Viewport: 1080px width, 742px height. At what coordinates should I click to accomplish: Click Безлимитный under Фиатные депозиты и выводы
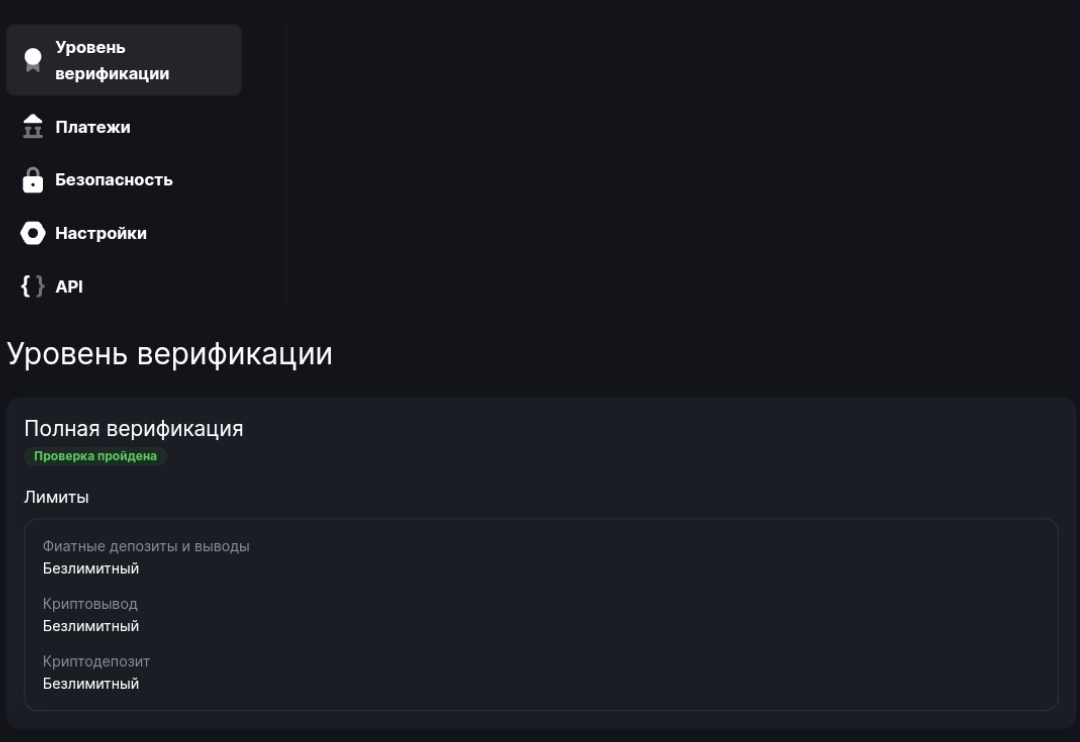point(90,568)
